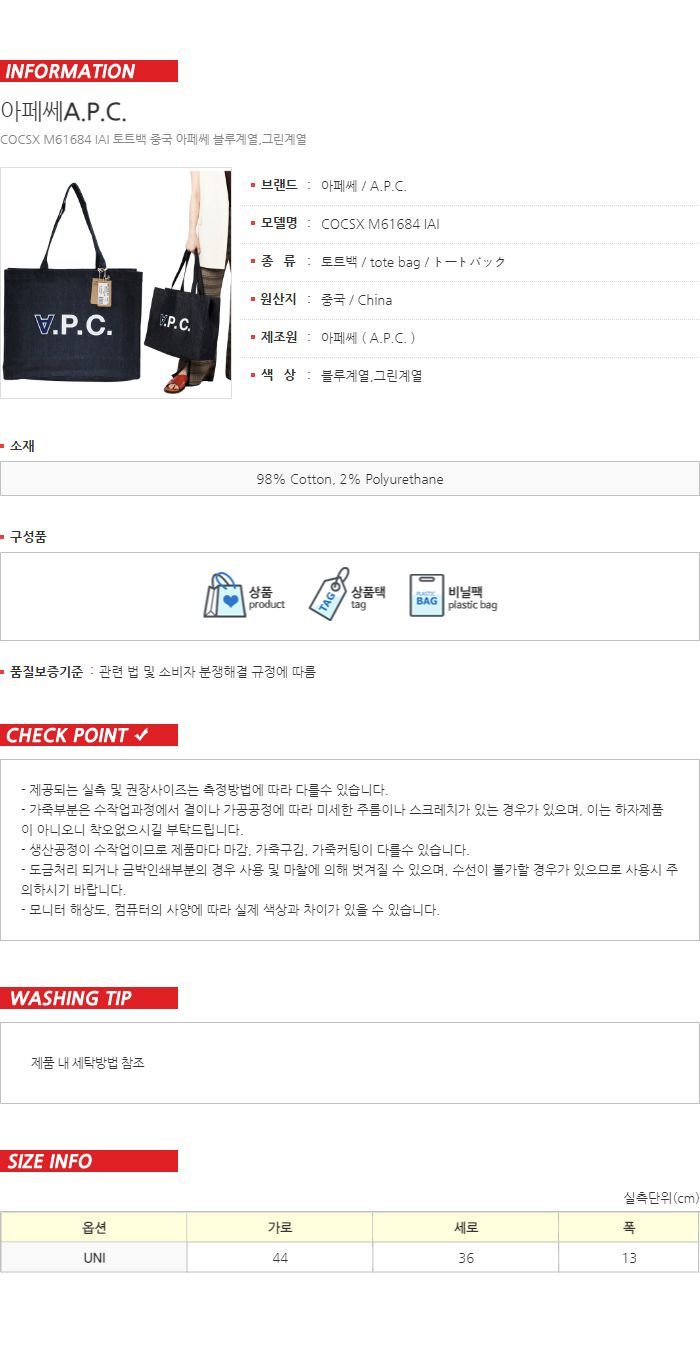This screenshot has height=1358, width=700.
Task: Click the model name COCSX M61684 IAI
Action: [x=380, y=224]
